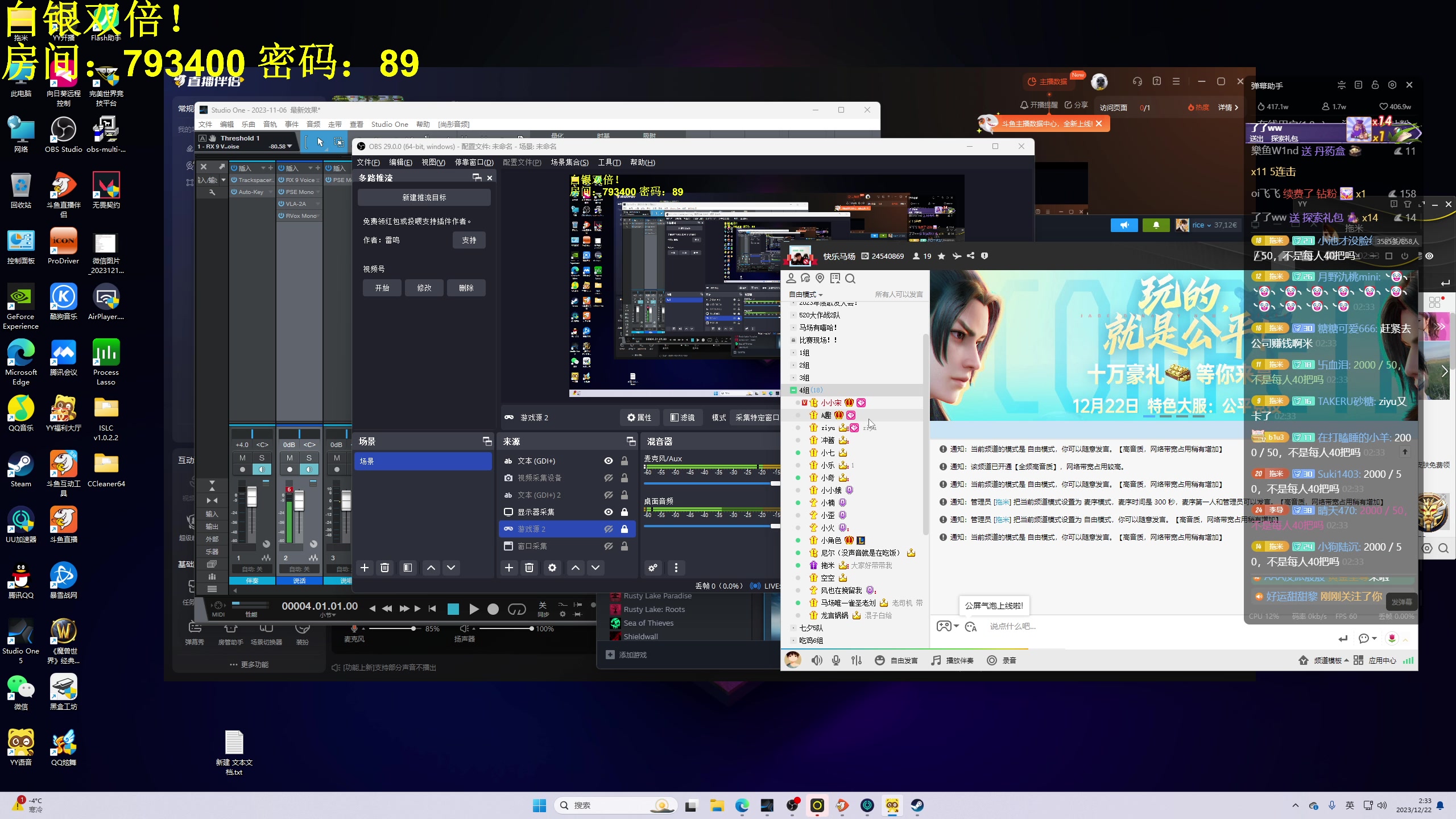Viewport: 1456px width, 819px height.
Task: Click the Studio One stop button
Action: 453,609
